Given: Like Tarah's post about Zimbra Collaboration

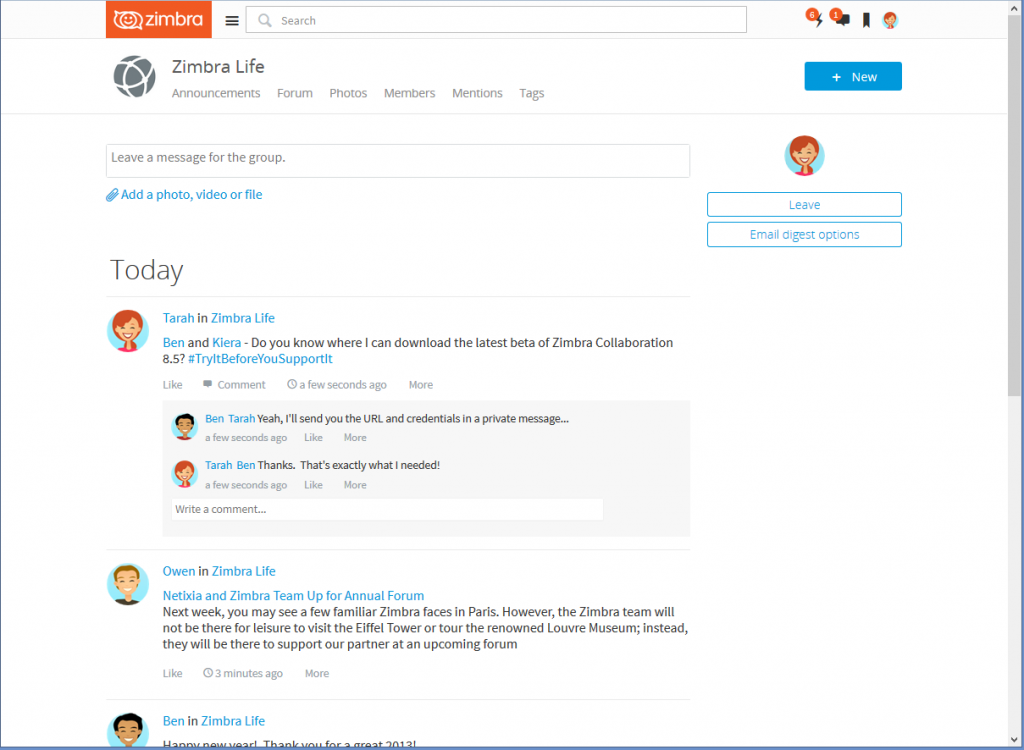Looking at the screenshot, I should (172, 385).
